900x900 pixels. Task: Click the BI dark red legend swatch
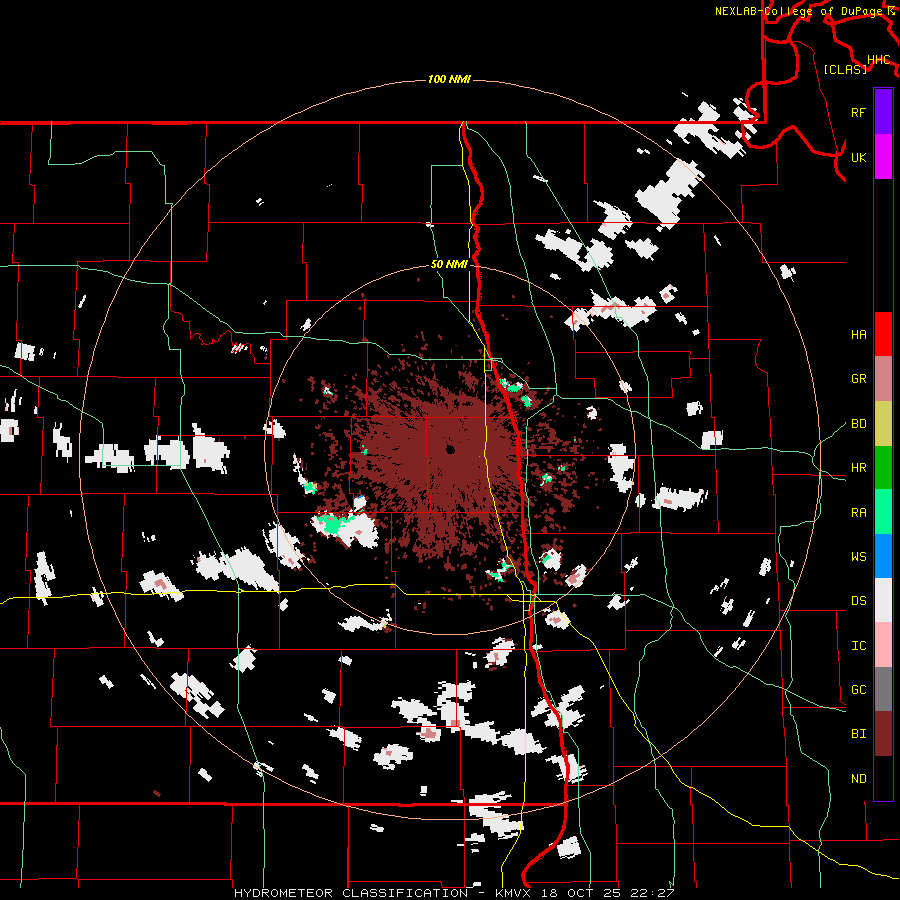(883, 734)
